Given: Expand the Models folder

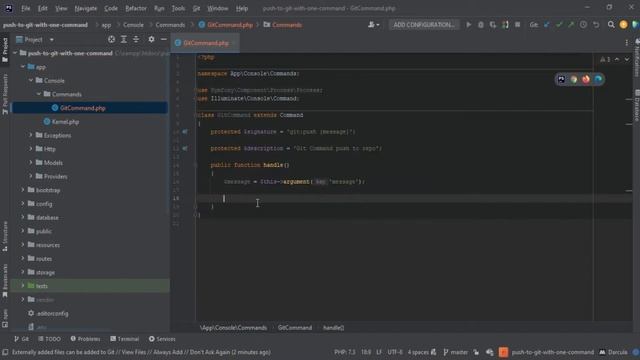Looking at the screenshot, I should click(x=31, y=162).
